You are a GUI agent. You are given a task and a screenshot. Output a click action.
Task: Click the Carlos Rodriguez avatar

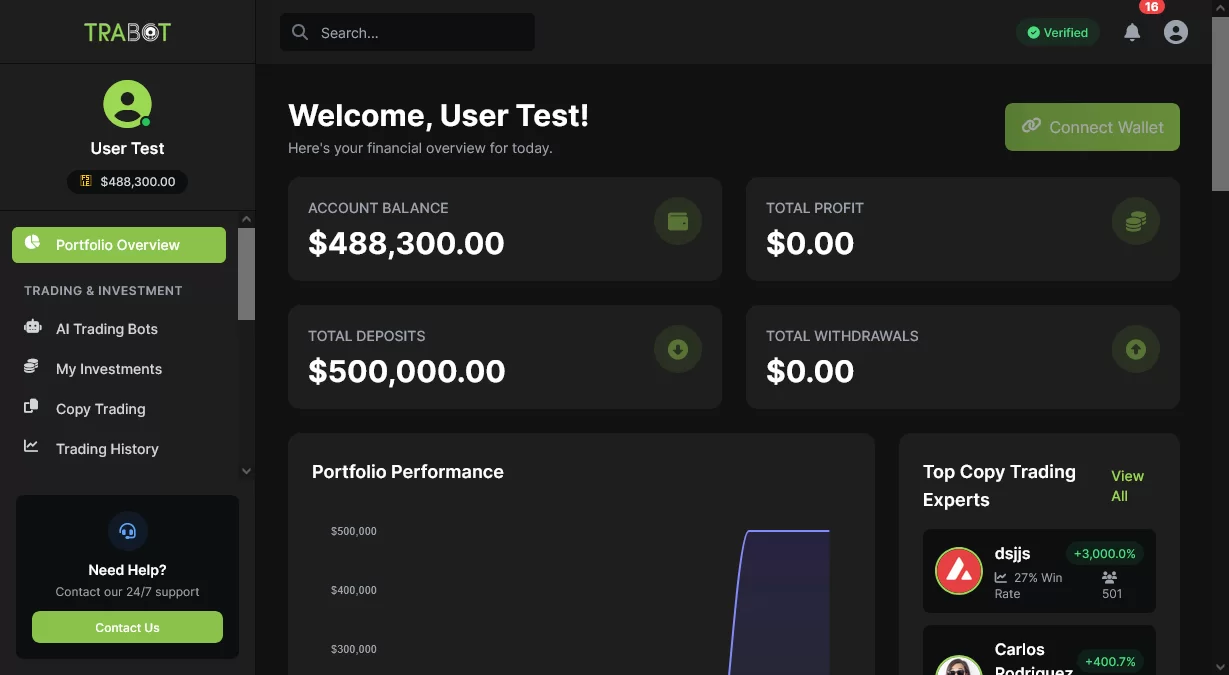pyautogui.click(x=959, y=666)
